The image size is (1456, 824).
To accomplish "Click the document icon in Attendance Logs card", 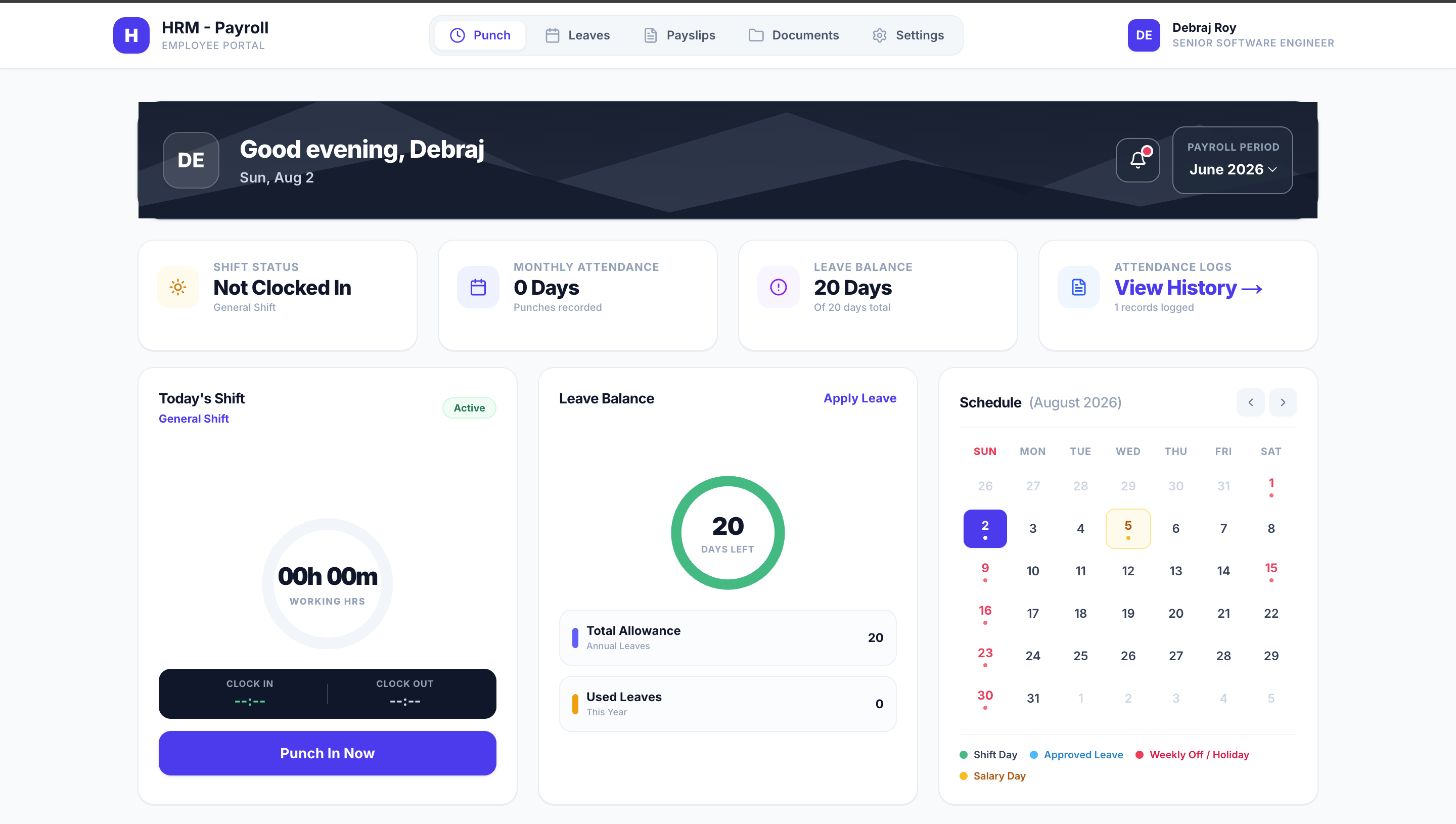I will [1079, 287].
